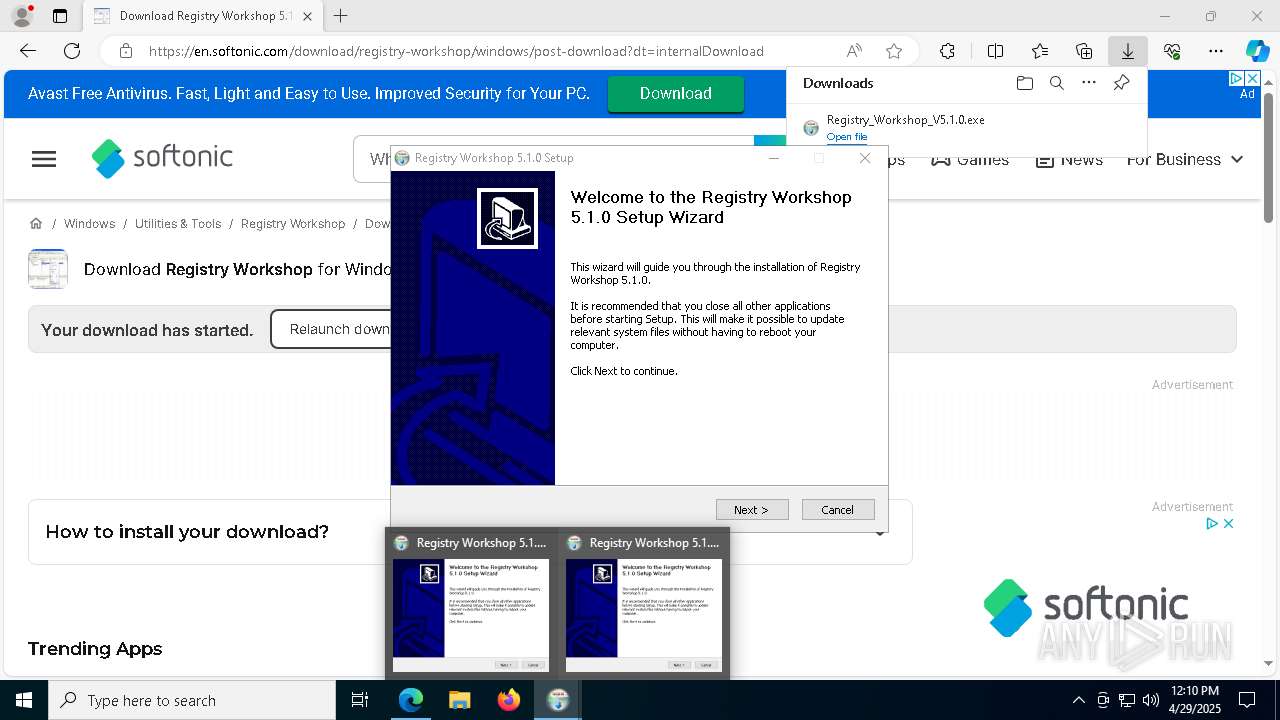This screenshot has width=1280, height=720.
Task: Open Firefox from the taskbar
Action: click(509, 700)
